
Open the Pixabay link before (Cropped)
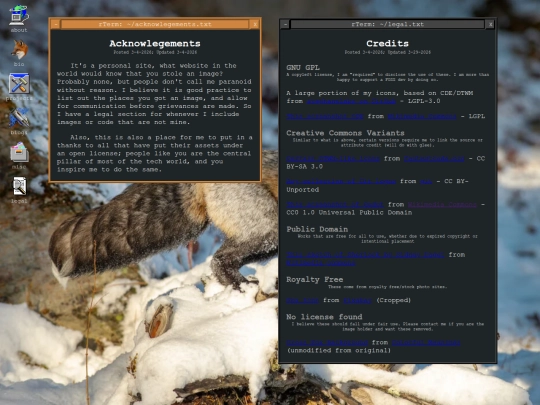tap(357, 300)
